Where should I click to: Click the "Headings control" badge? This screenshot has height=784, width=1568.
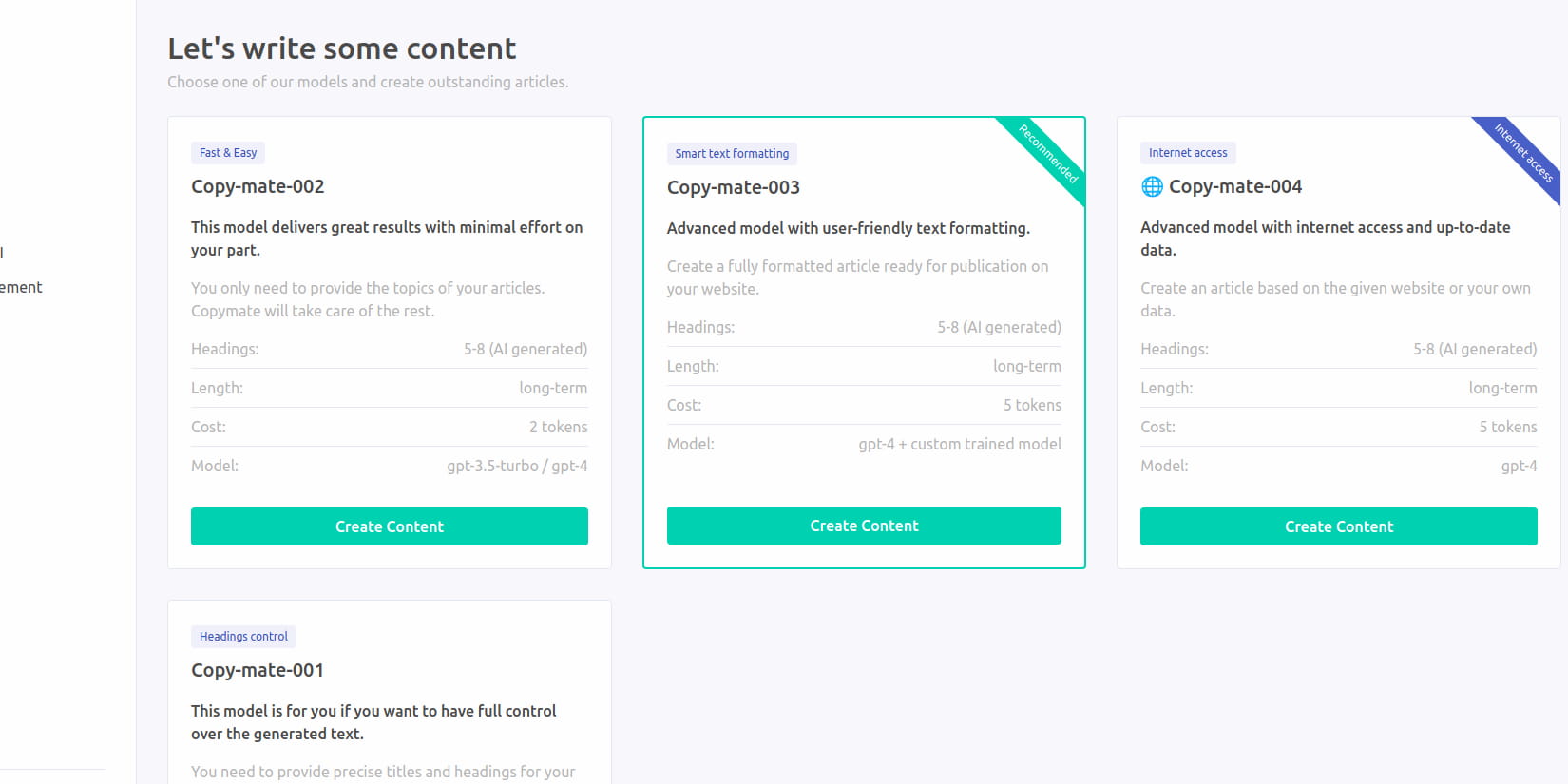[243, 637]
